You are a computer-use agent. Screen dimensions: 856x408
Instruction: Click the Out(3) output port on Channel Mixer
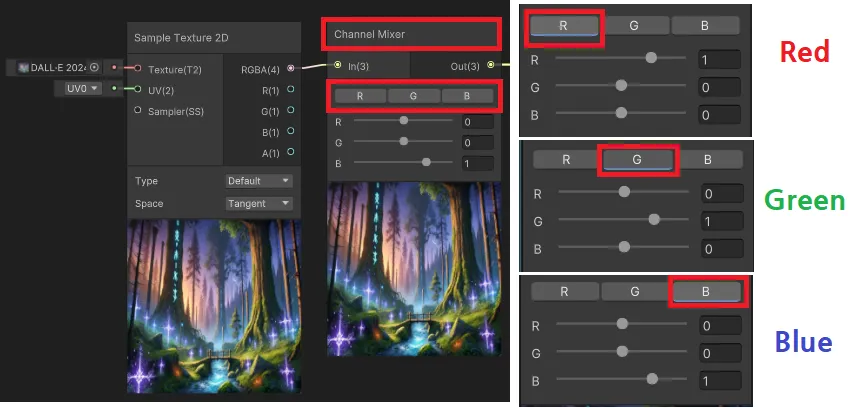click(491, 66)
